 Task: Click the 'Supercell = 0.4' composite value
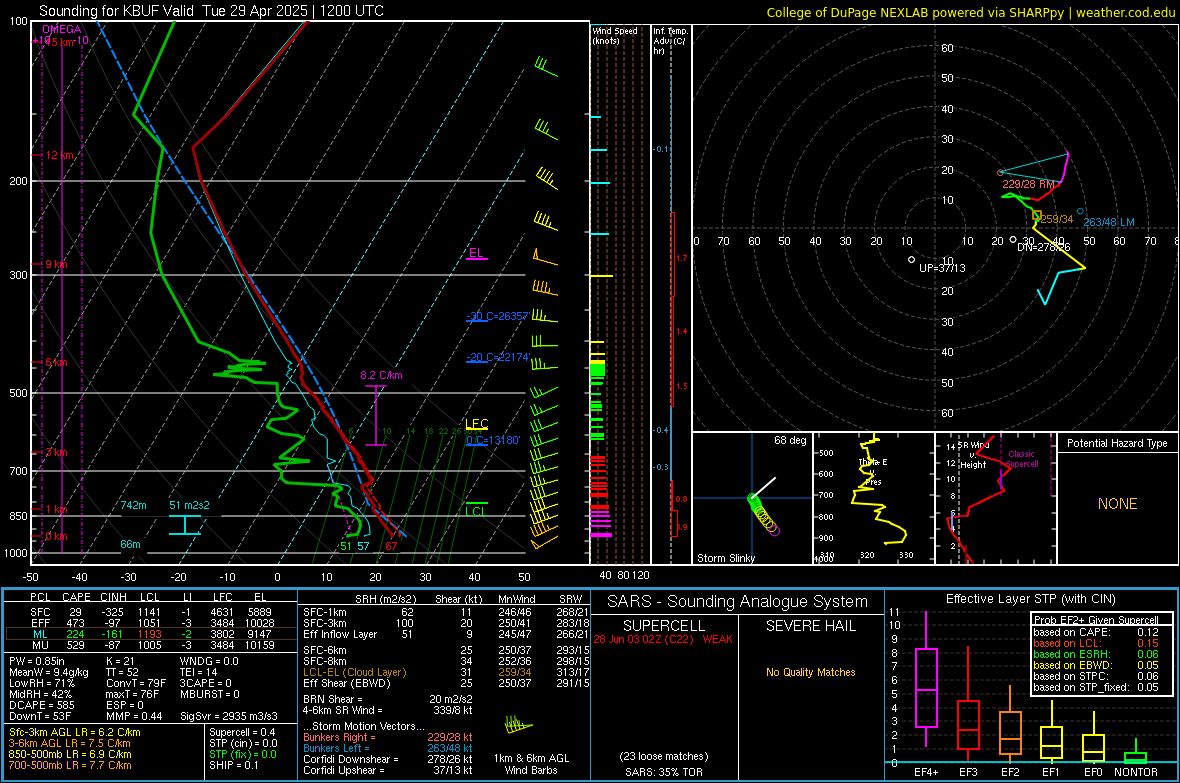point(242,732)
